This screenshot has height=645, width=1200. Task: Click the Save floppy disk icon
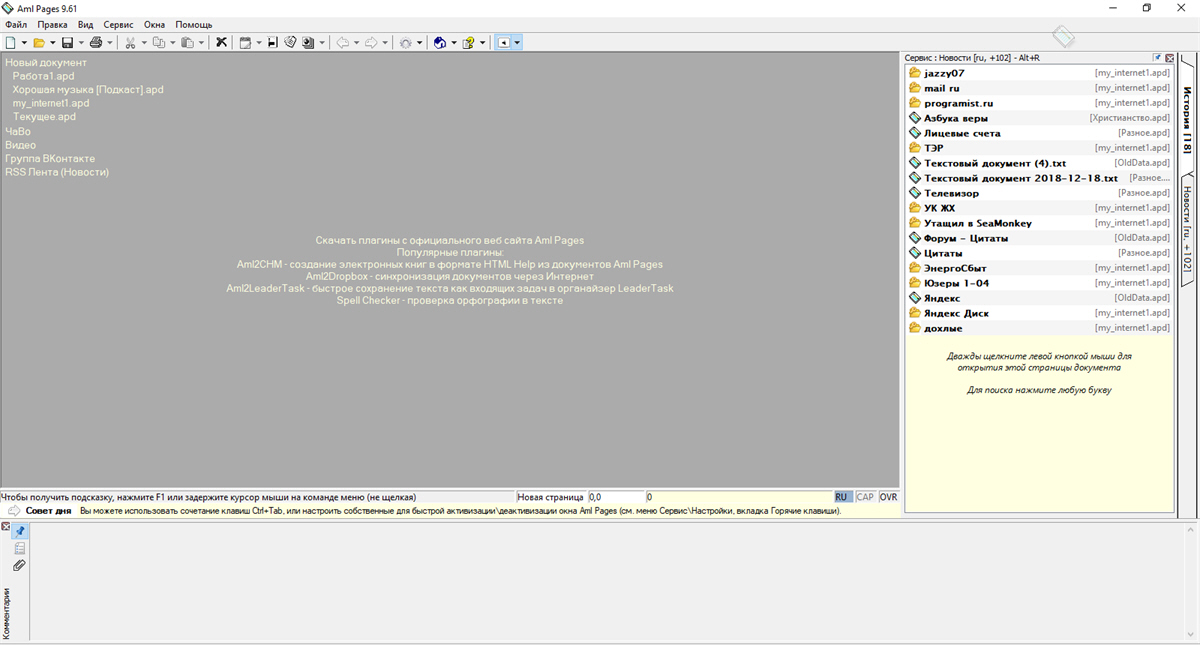coord(67,43)
